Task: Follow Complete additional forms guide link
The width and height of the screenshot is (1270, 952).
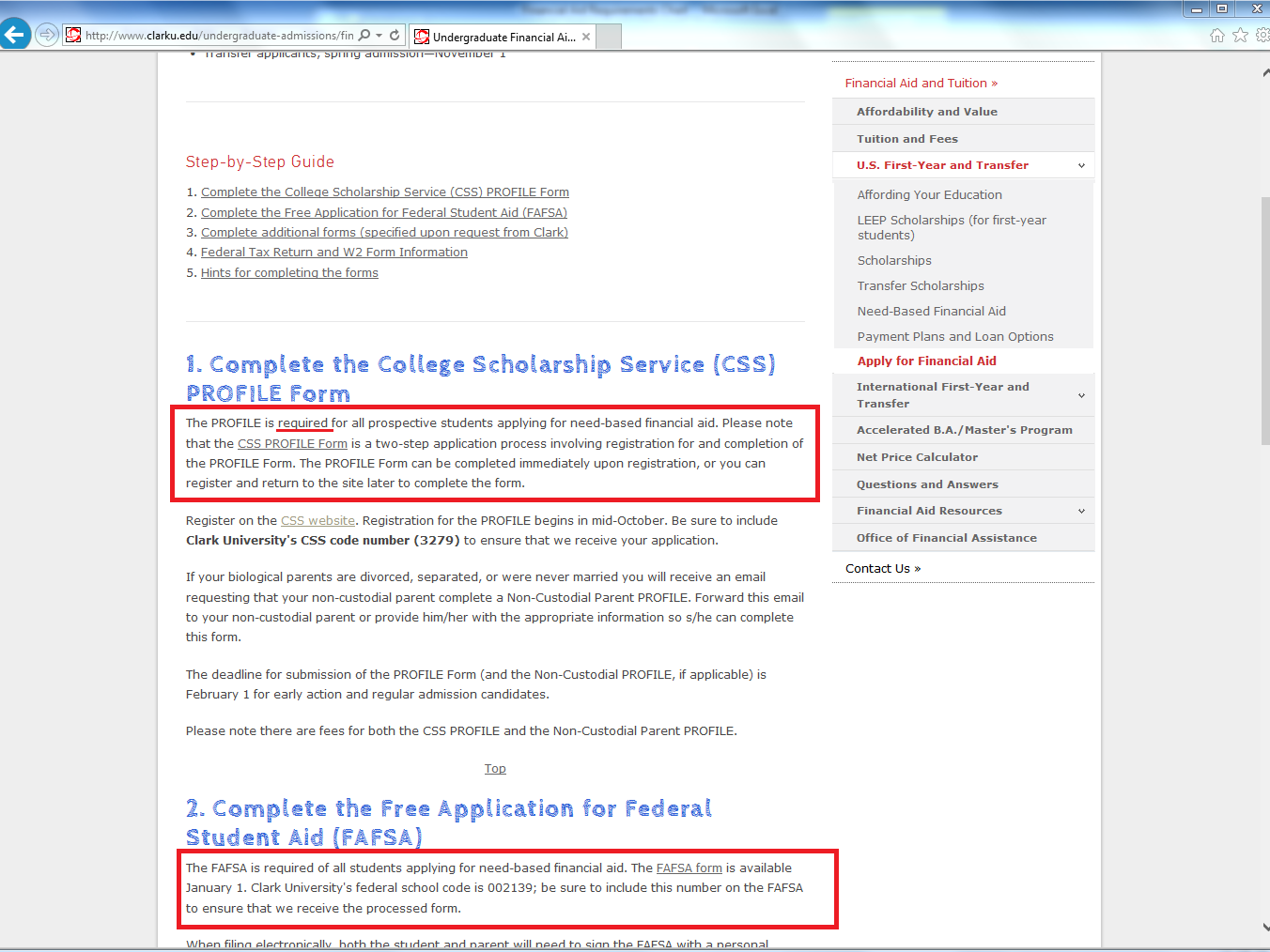Action: [x=384, y=232]
